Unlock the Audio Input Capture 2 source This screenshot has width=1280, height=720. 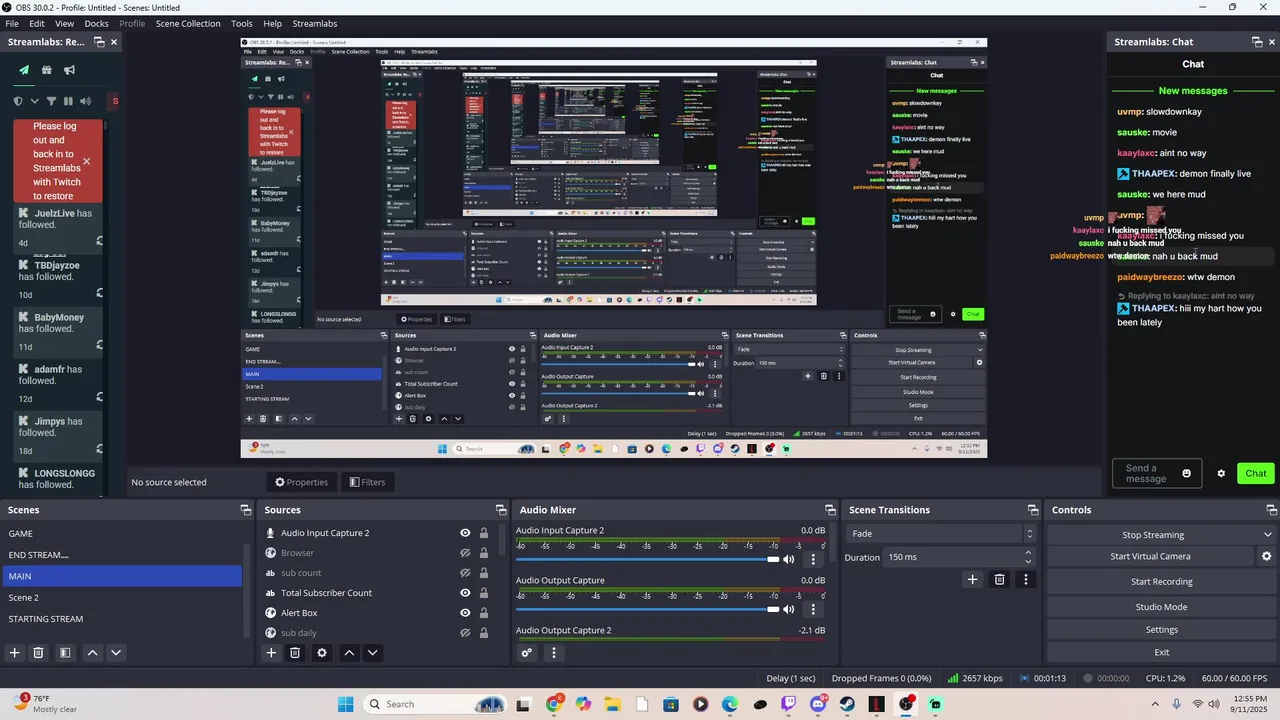coord(484,533)
